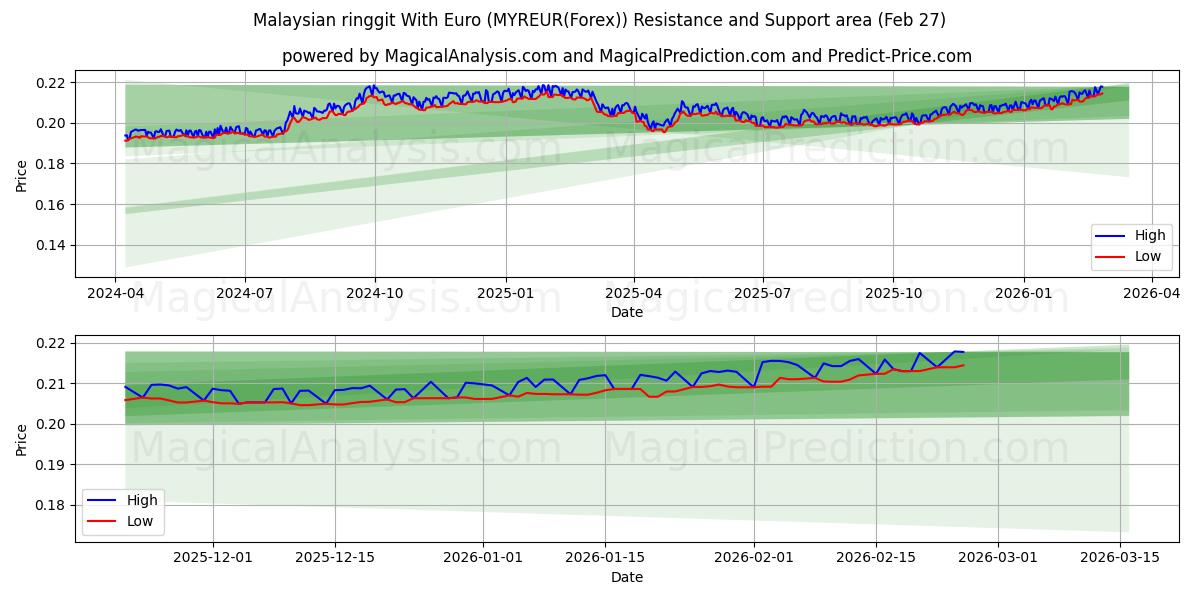This screenshot has width=1200, height=600.
Task: Click the '2025-12-15' tick label
Action: 335,558
